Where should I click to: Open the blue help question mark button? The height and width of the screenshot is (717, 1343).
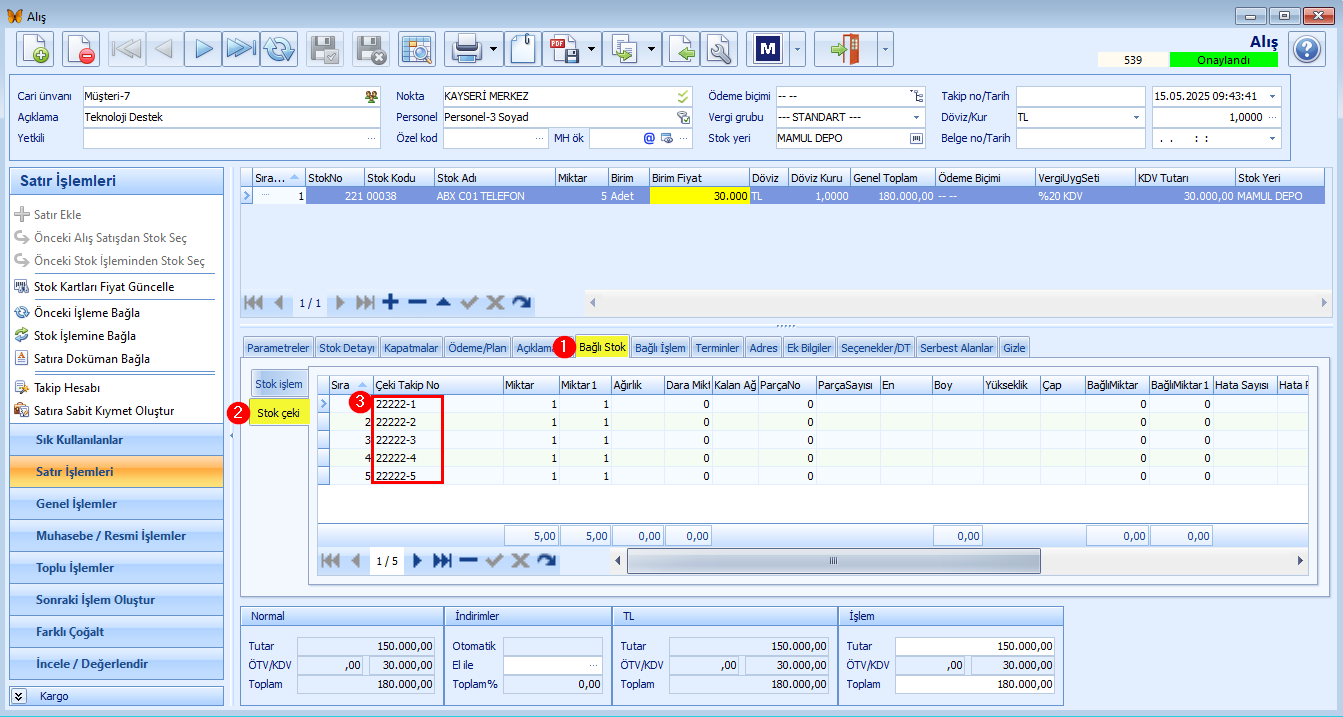tap(1307, 48)
